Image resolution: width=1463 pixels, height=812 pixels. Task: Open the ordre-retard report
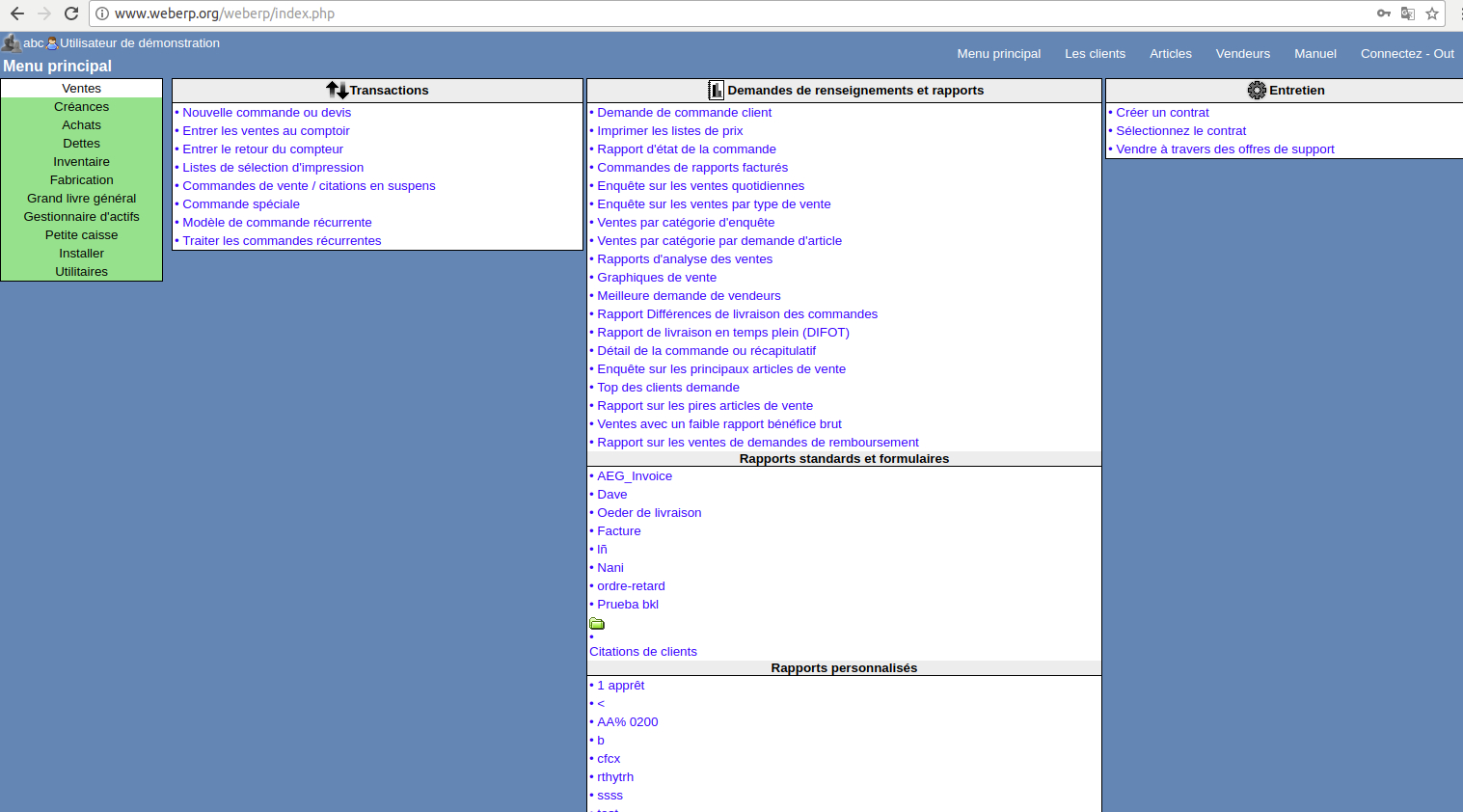pos(631,585)
